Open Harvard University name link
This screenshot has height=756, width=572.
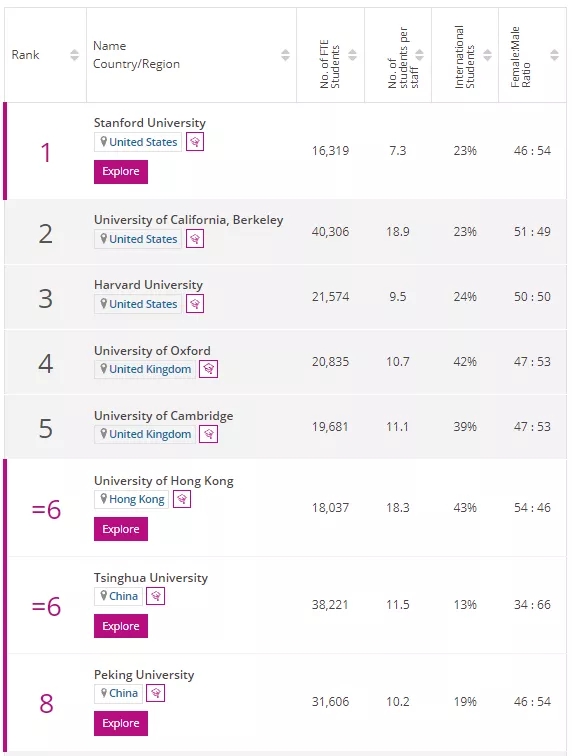(148, 285)
